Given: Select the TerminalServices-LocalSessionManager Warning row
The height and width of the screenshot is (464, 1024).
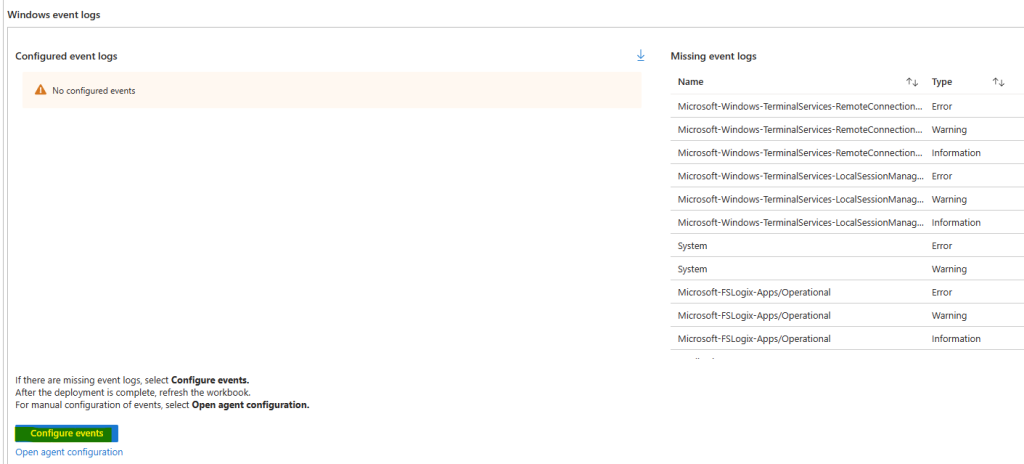Looking at the screenshot, I should 798,199.
